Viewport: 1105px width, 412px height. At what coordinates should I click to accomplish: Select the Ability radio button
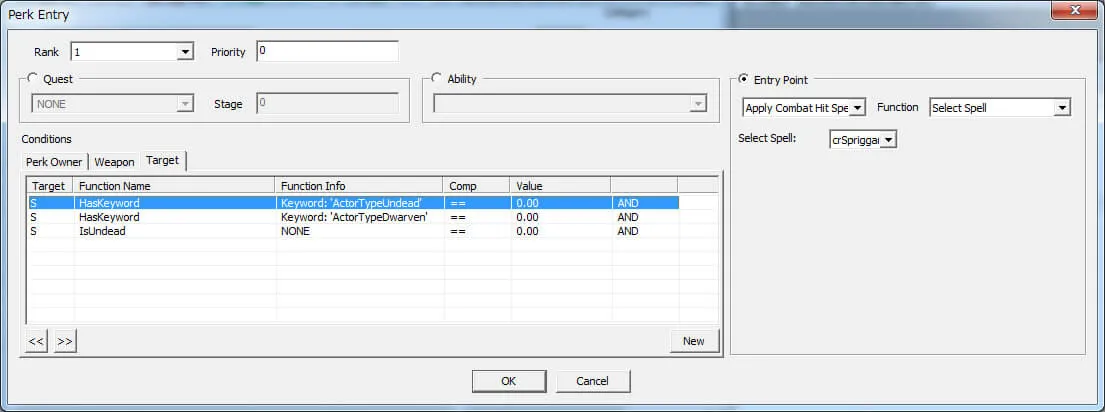436,79
